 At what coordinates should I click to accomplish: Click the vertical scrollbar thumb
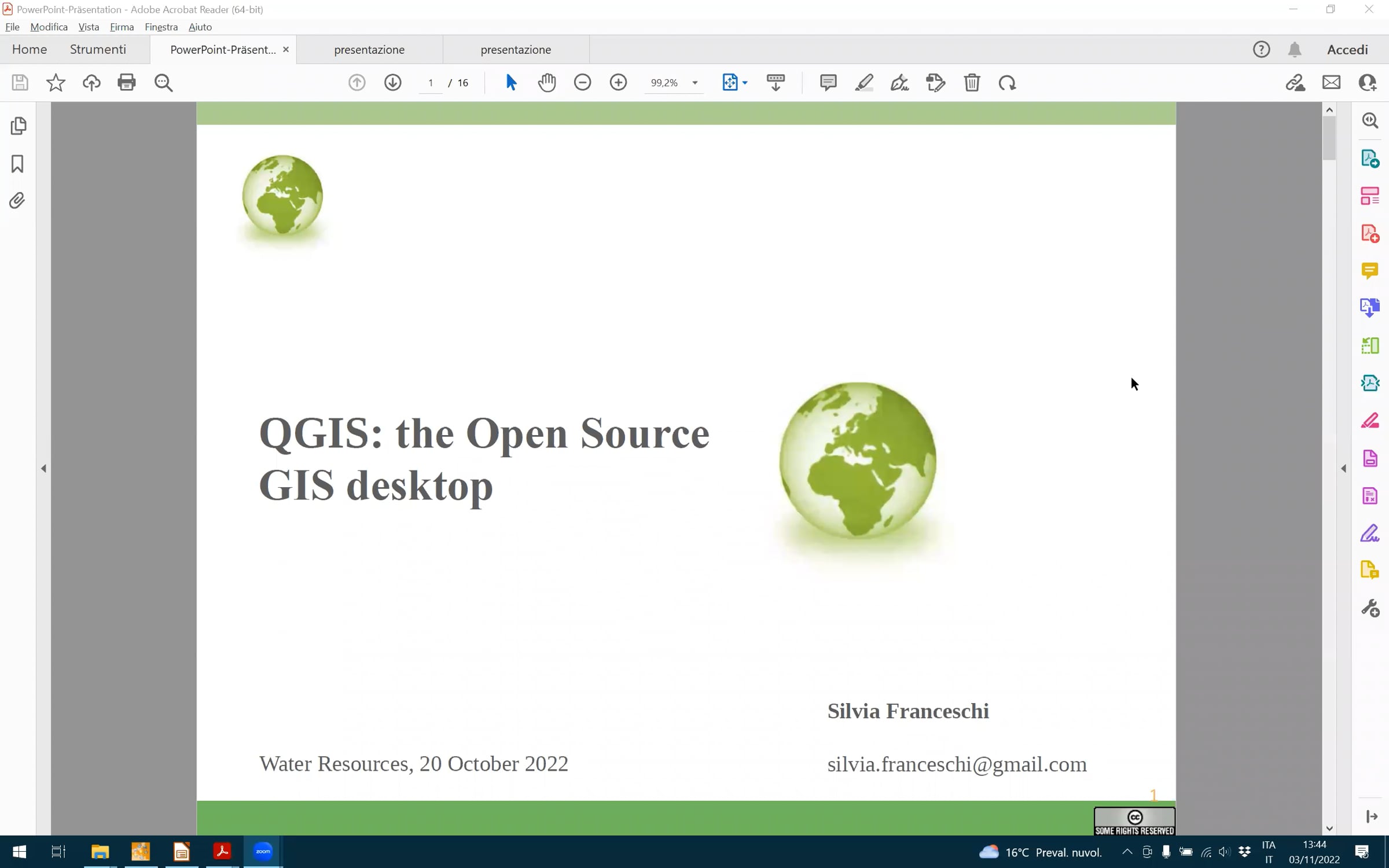pos(1329,138)
